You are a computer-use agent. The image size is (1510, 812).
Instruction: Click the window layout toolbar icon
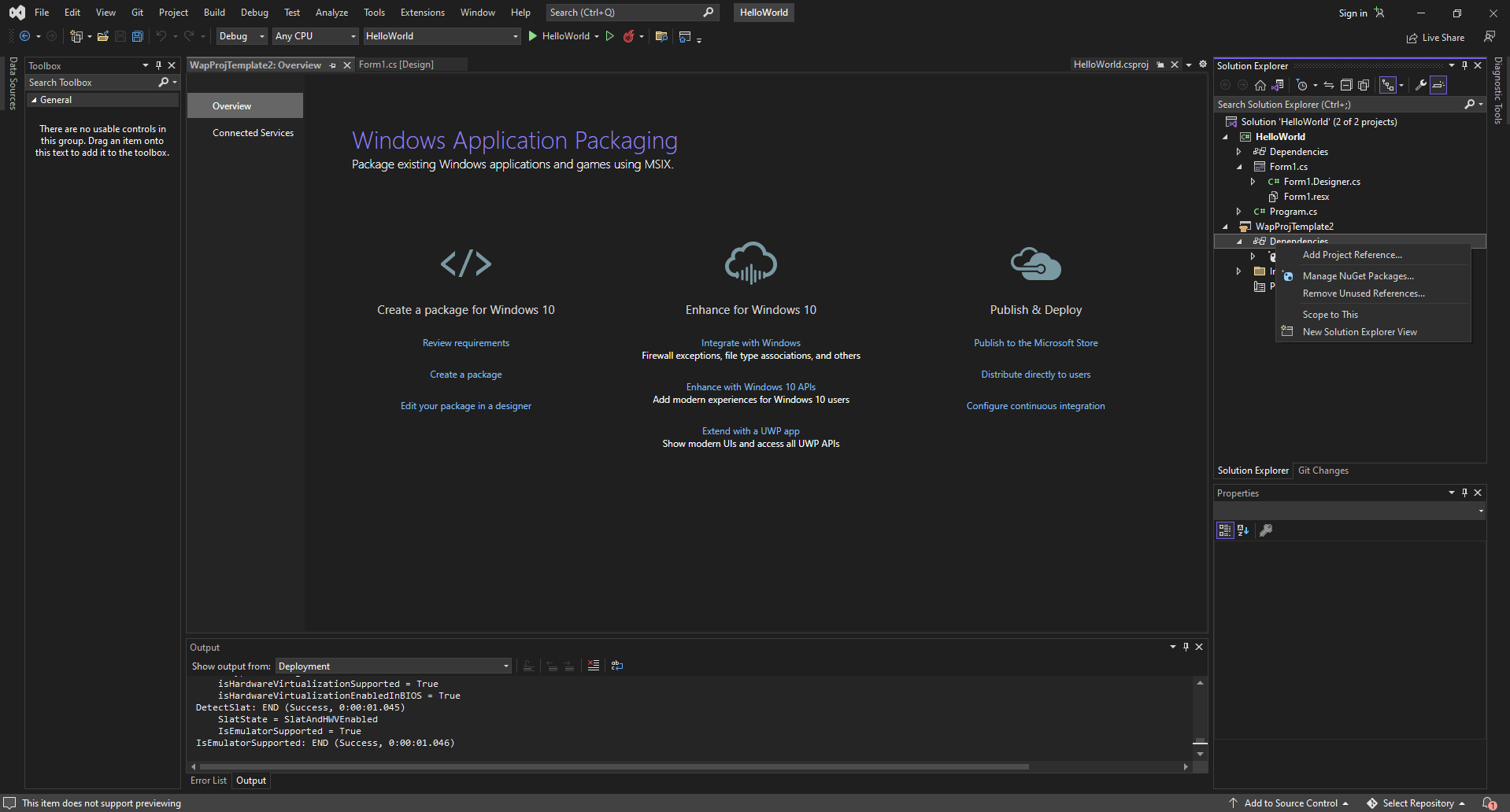pyautogui.click(x=685, y=36)
